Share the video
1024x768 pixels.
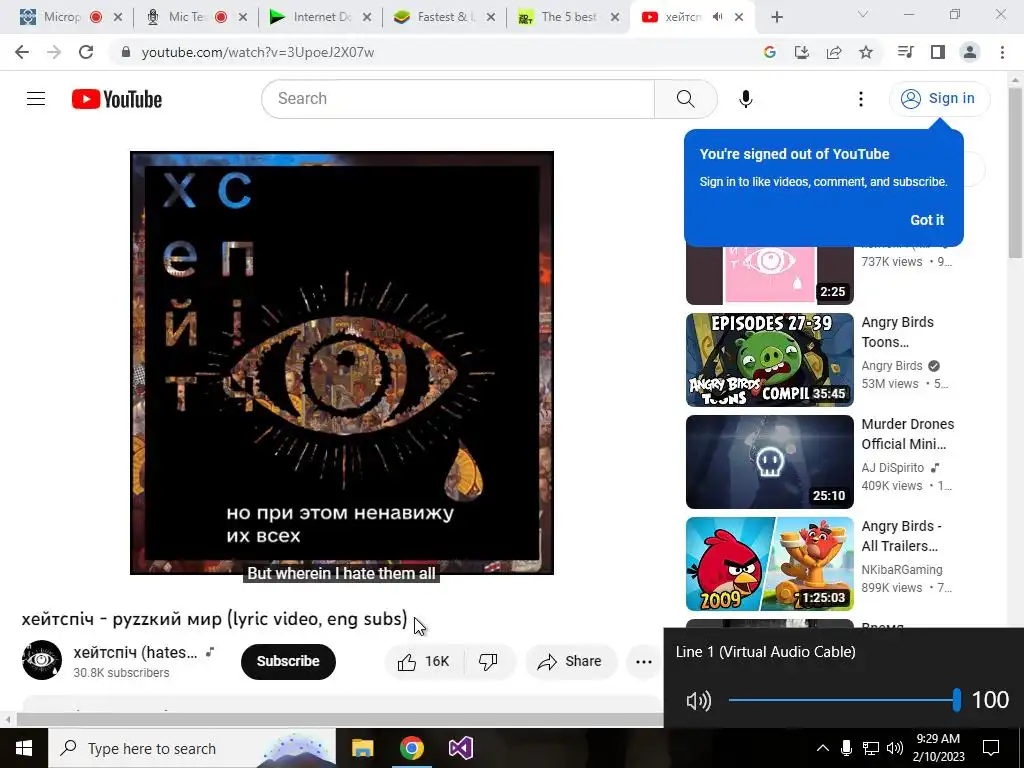coord(571,662)
